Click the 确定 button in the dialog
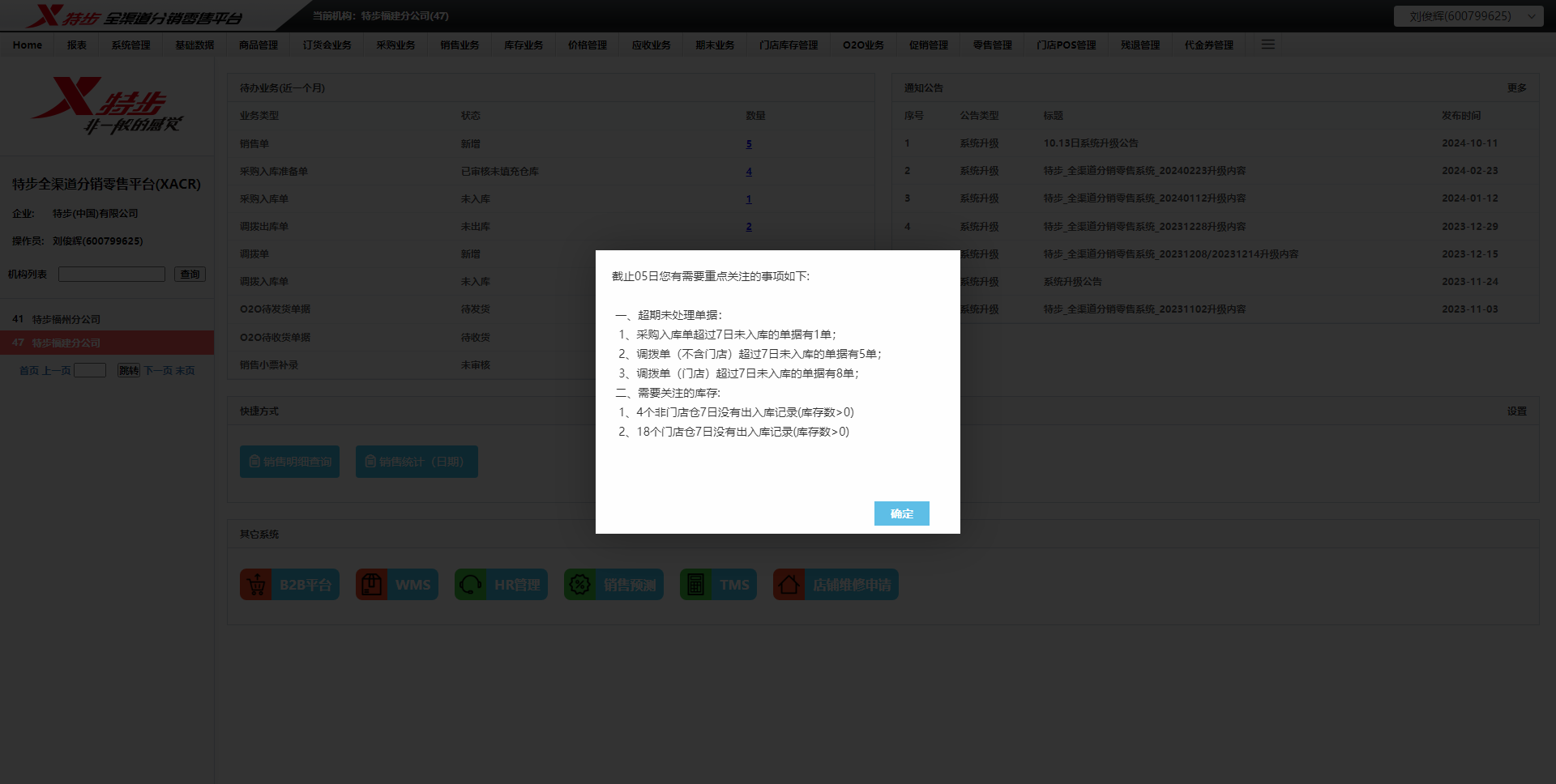1556x784 pixels. [x=901, y=513]
